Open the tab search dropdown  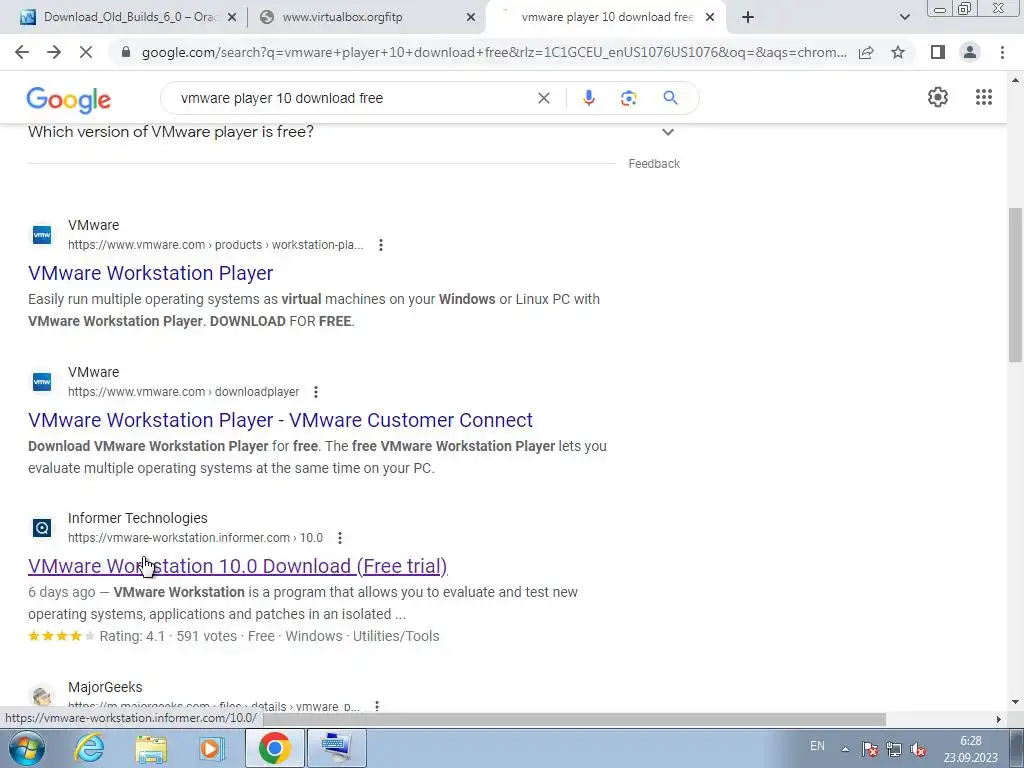coord(904,18)
